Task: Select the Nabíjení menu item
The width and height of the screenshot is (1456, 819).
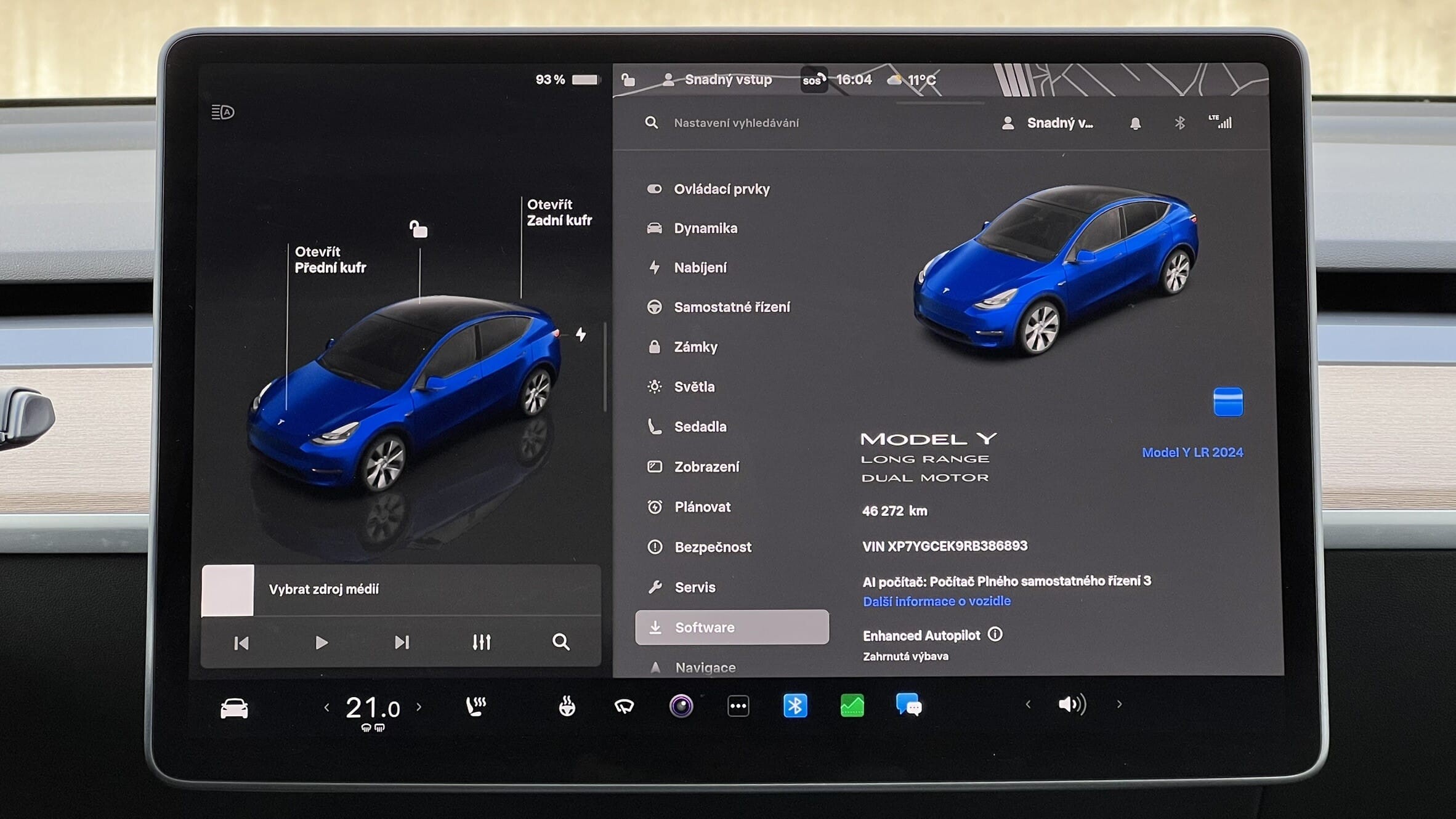Action: [x=700, y=267]
